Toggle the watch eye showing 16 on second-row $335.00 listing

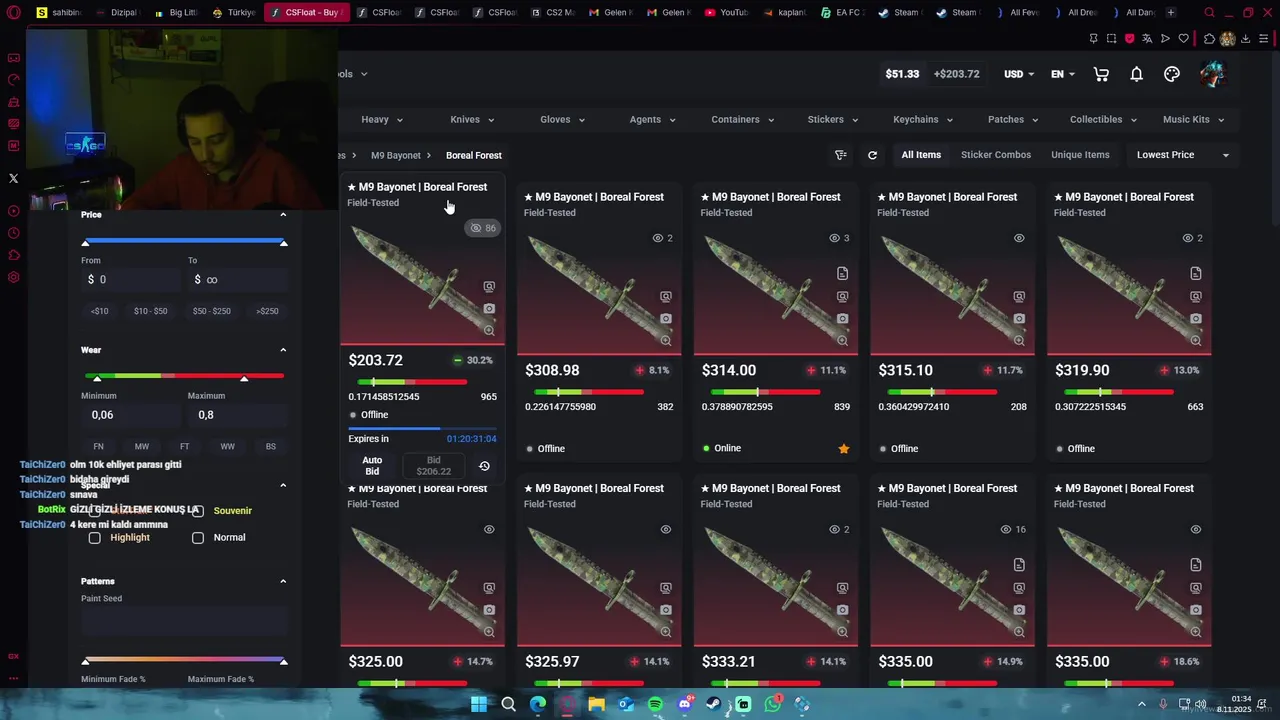pyautogui.click(x=1014, y=529)
